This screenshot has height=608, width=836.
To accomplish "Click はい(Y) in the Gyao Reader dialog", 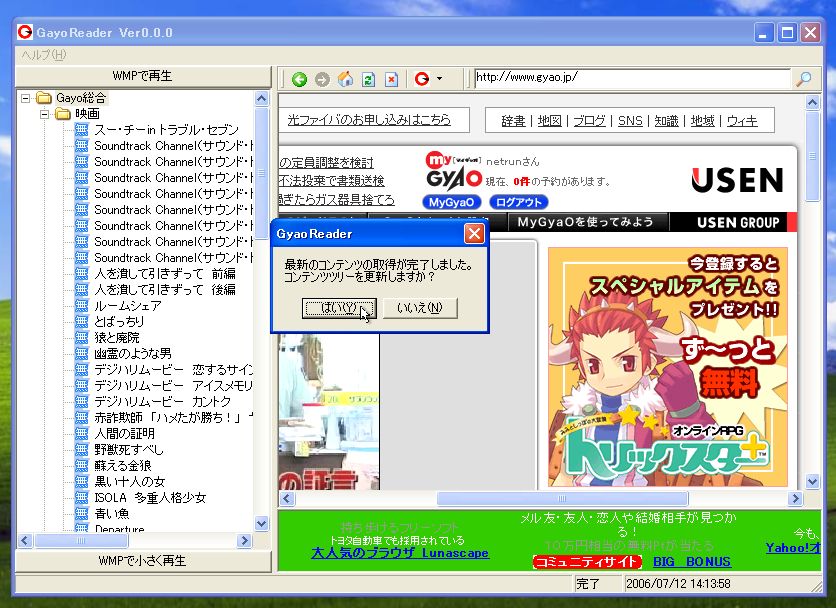I will click(339, 308).
